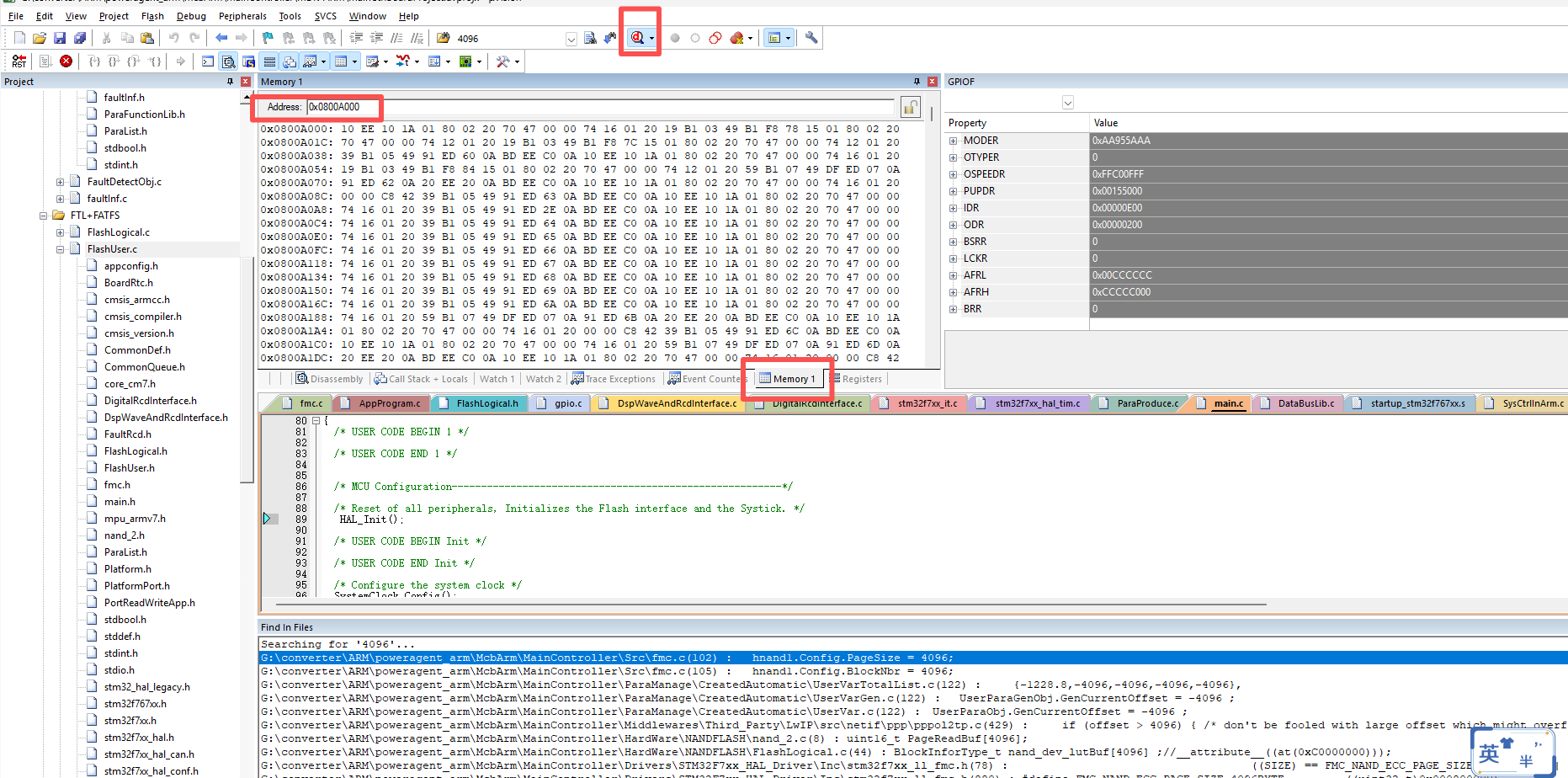
Task: Open window layout dropdown arrow
Action: coord(788,38)
